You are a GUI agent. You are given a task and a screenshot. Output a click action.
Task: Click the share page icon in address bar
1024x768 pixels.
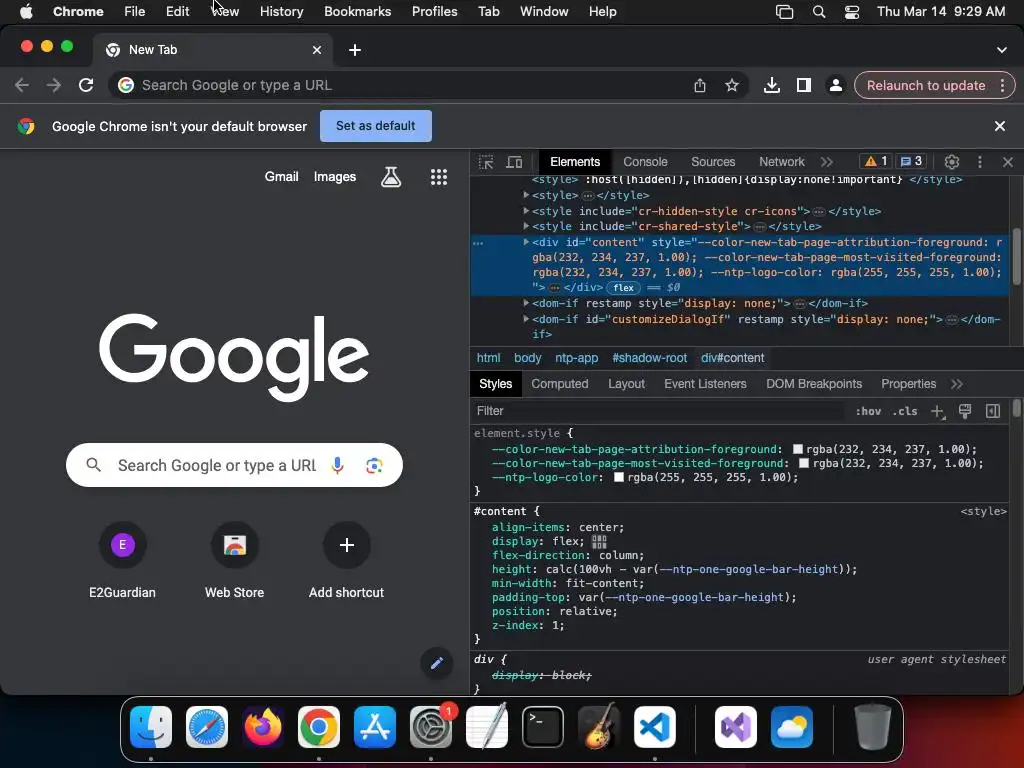pos(699,86)
